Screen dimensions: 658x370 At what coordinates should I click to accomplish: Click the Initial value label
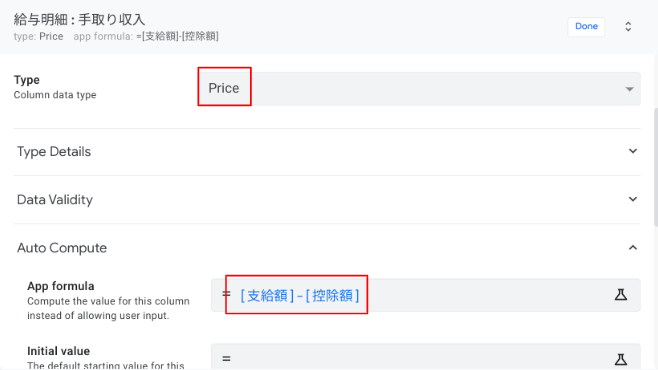pyautogui.click(x=59, y=351)
